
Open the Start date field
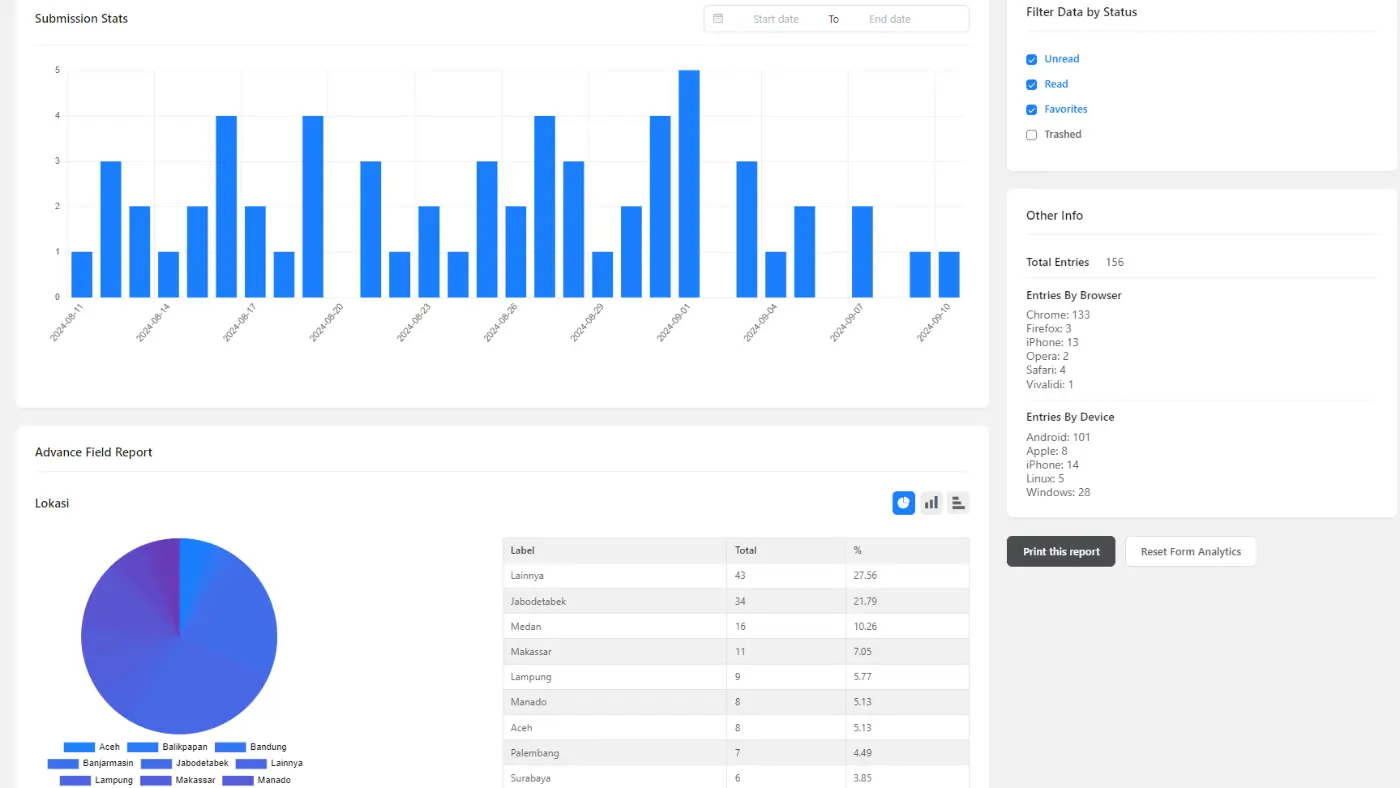click(775, 19)
